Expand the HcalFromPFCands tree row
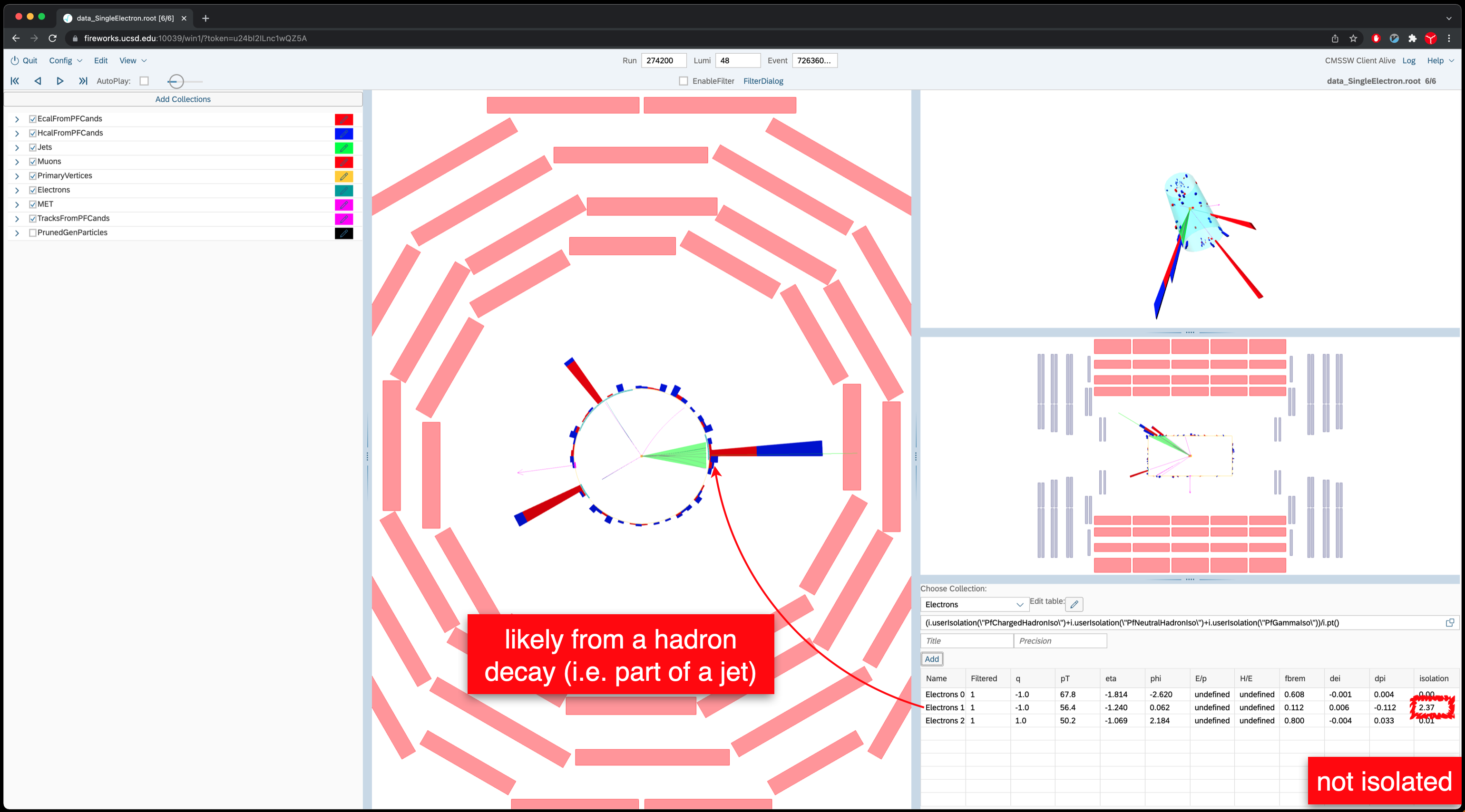 [17, 133]
